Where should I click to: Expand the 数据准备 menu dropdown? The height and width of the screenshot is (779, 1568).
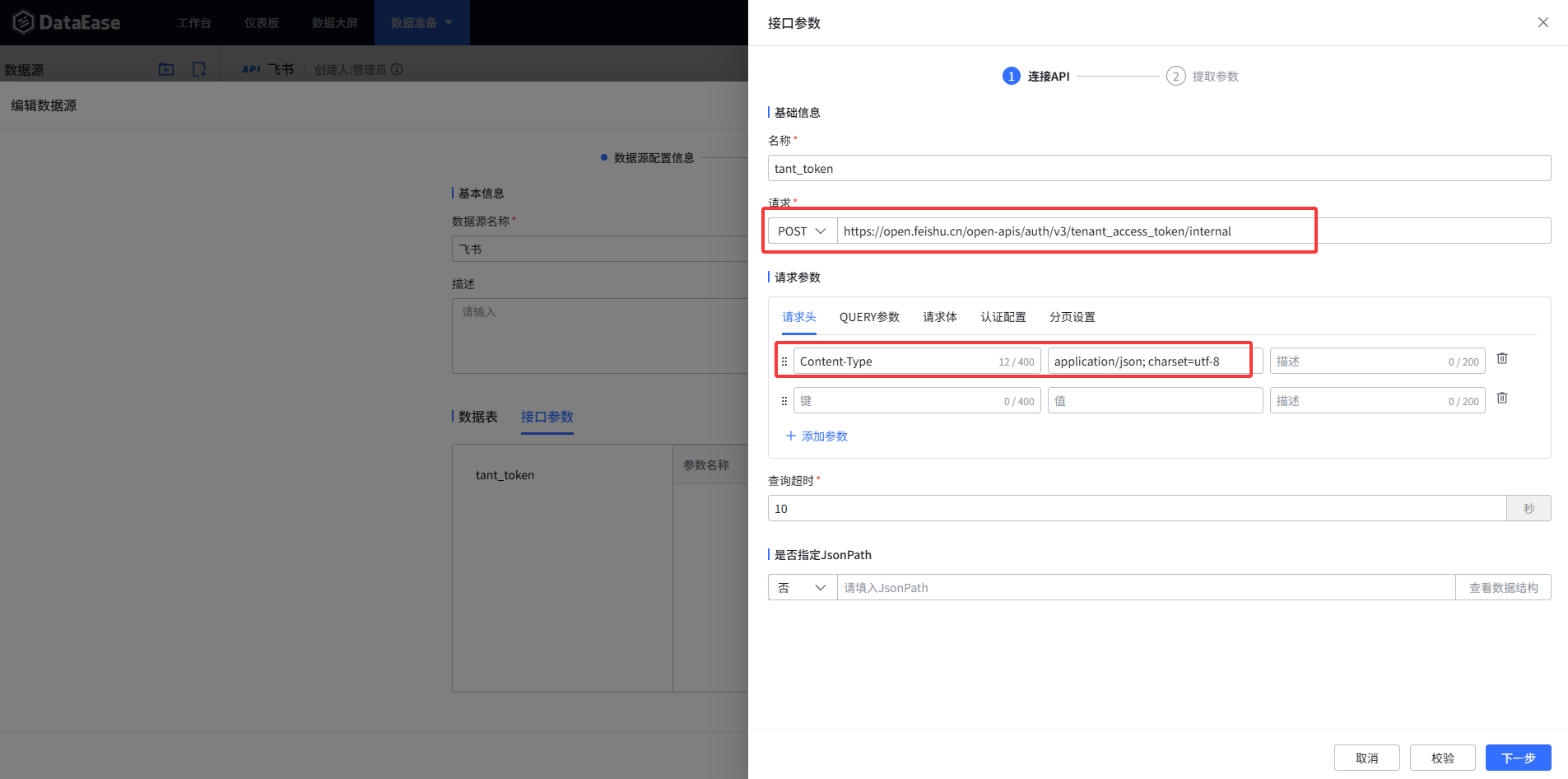pyautogui.click(x=421, y=22)
